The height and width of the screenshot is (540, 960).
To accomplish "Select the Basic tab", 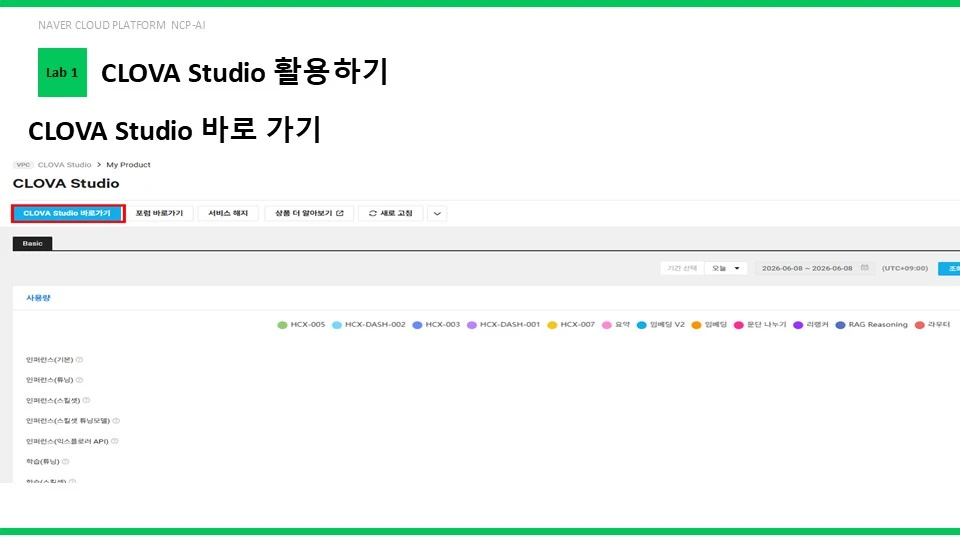I will 32,244.
